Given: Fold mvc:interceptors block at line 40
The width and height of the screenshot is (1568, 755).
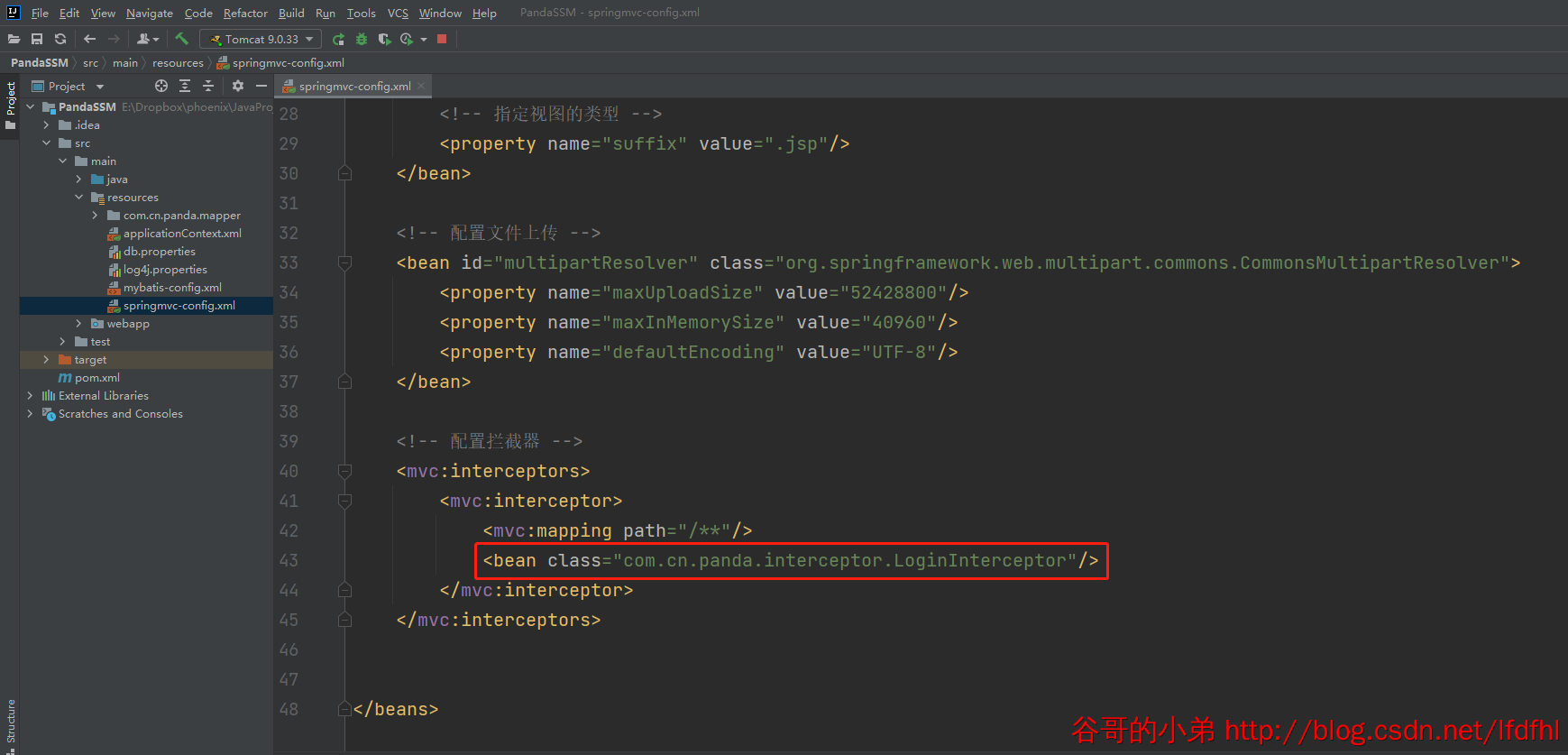Looking at the screenshot, I should (x=344, y=472).
